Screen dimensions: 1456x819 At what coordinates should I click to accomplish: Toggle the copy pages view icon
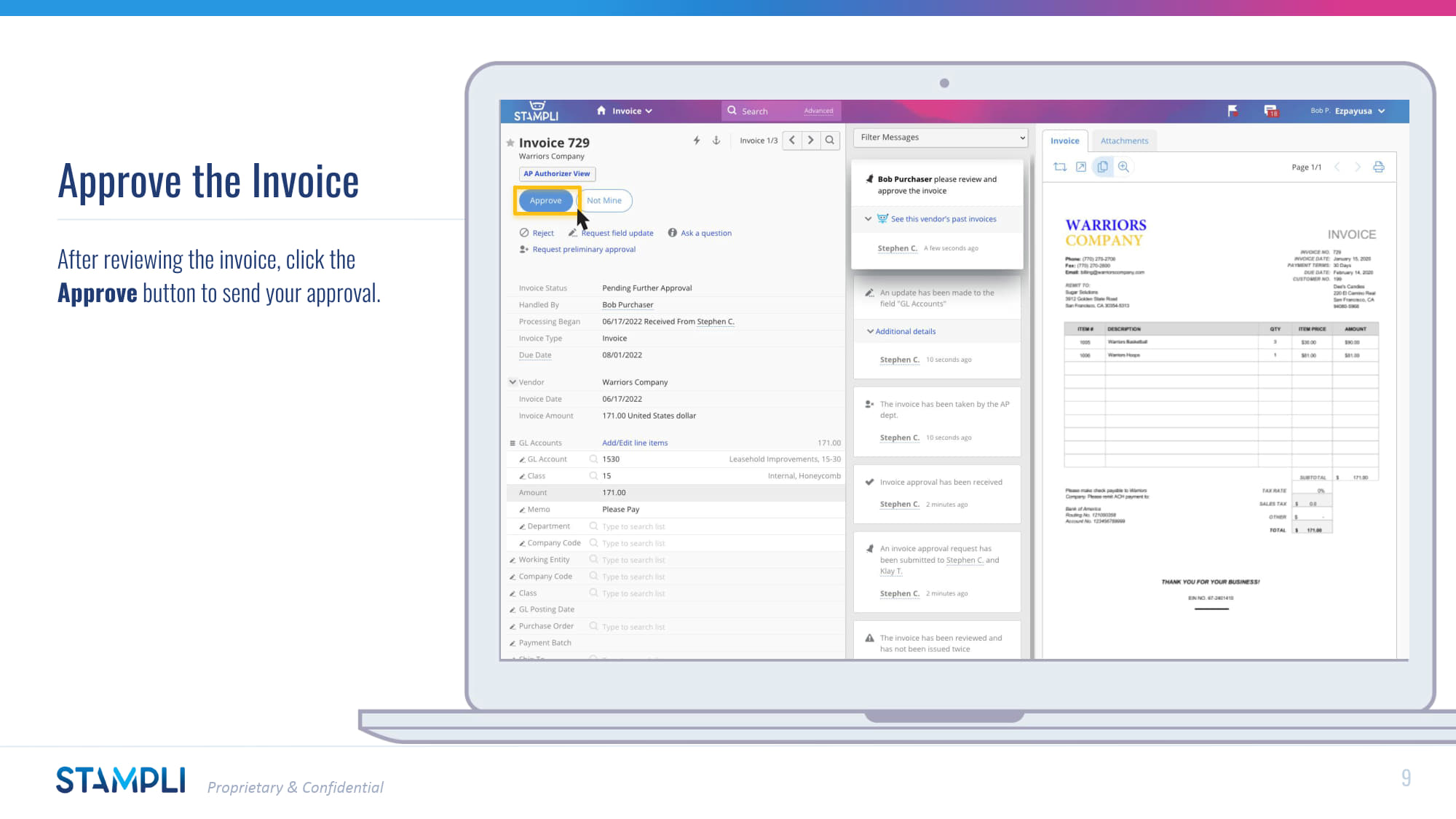[1102, 167]
